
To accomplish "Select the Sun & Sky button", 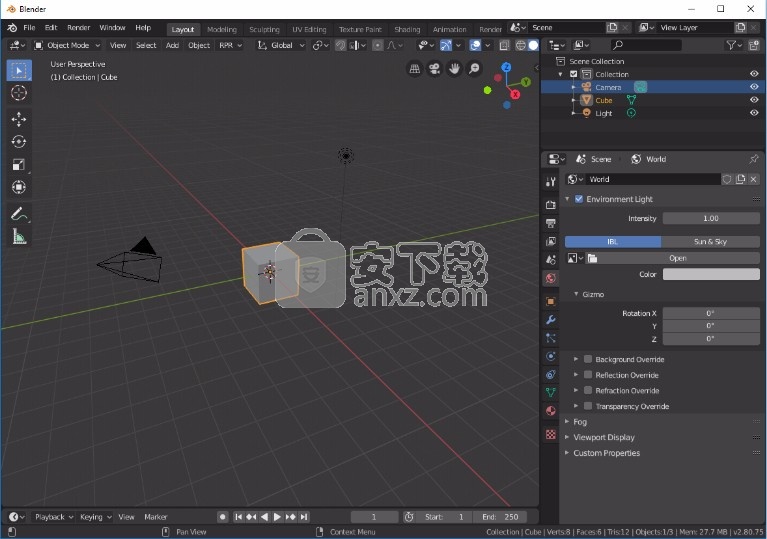I will [710, 242].
